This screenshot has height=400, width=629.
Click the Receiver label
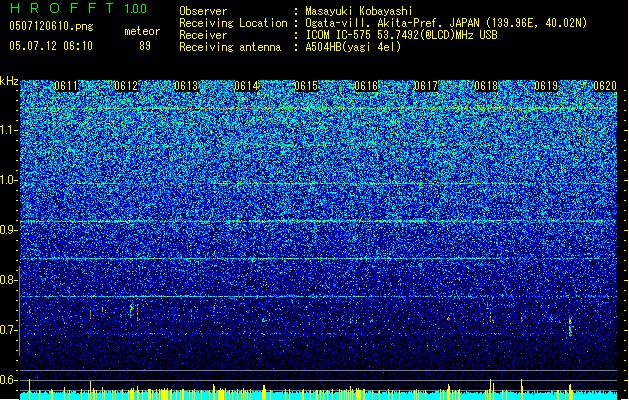point(203,35)
